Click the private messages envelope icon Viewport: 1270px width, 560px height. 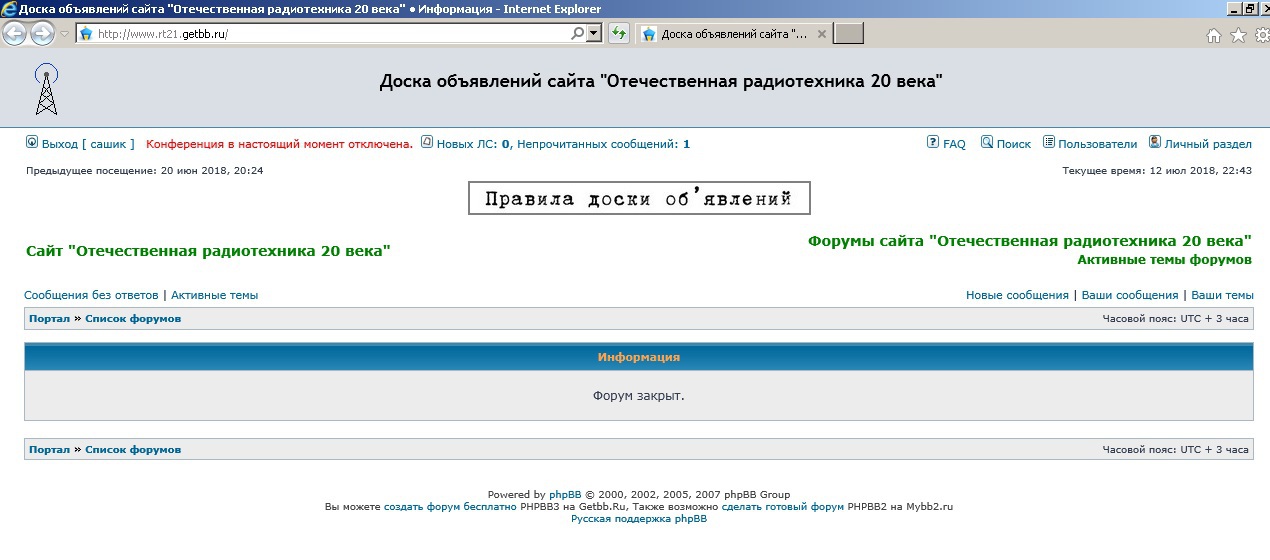tap(427, 142)
